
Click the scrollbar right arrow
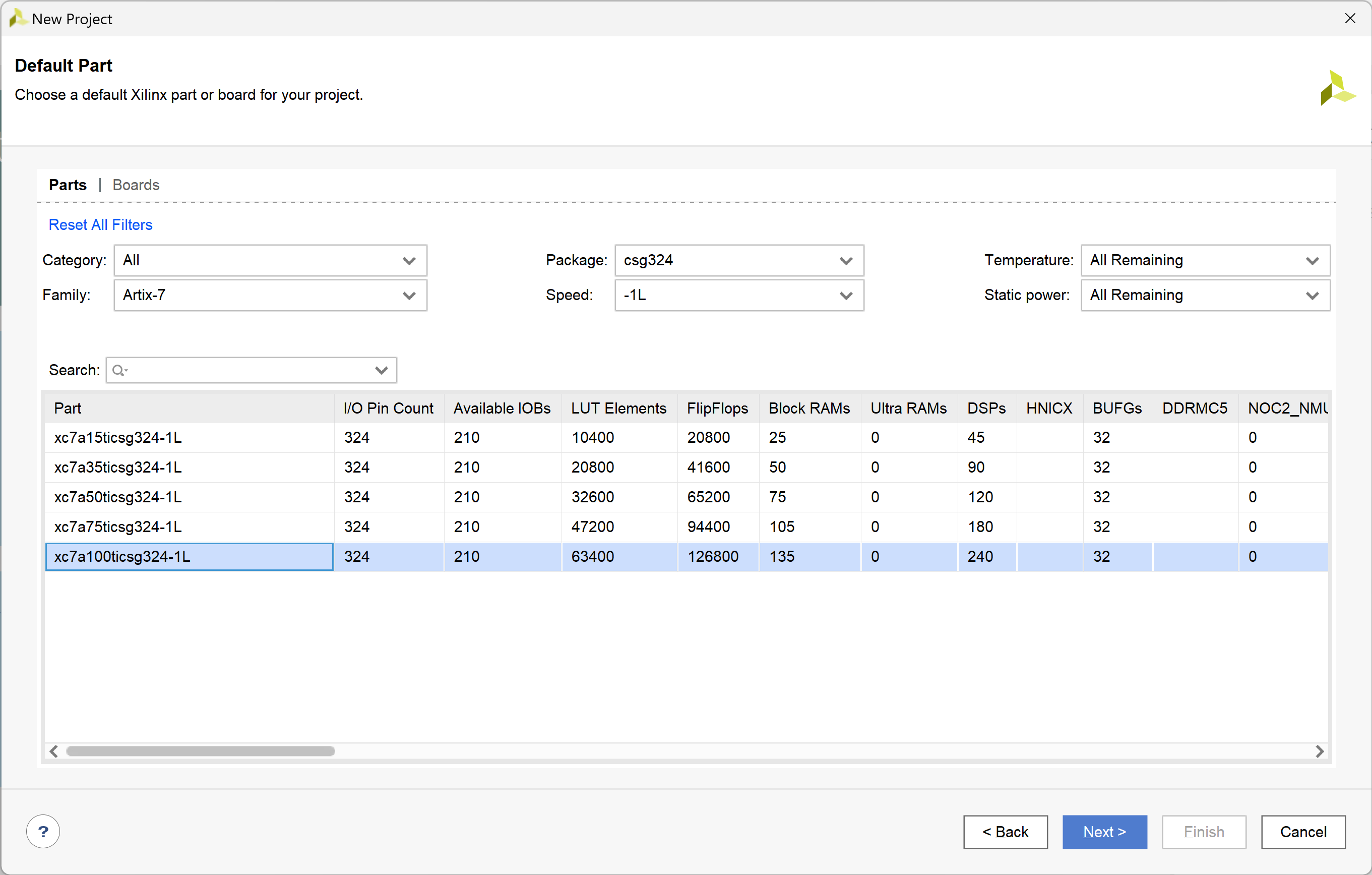pos(1320,751)
